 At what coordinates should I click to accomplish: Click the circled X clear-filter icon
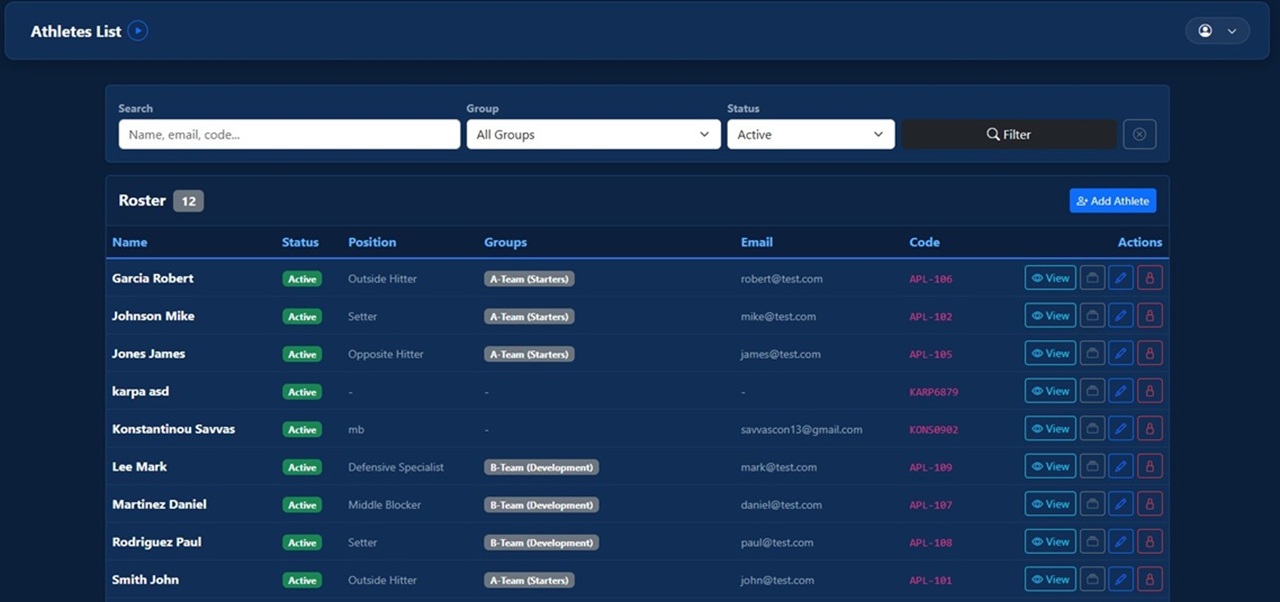point(1139,133)
